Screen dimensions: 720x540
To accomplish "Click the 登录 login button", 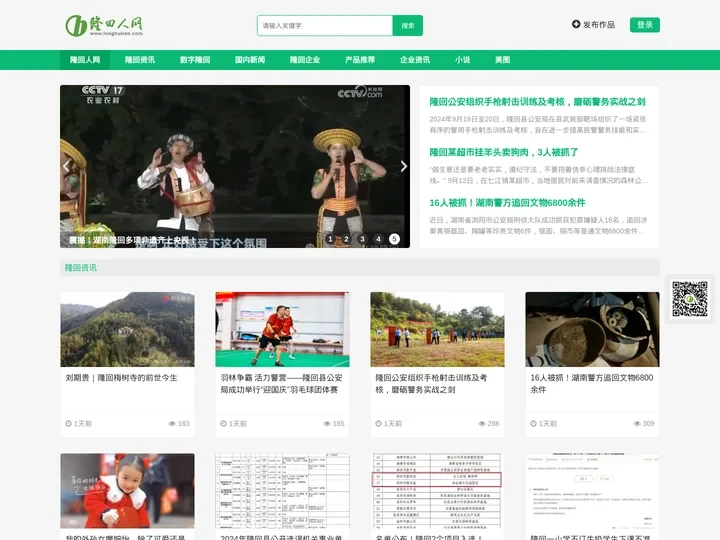I will coord(645,25).
